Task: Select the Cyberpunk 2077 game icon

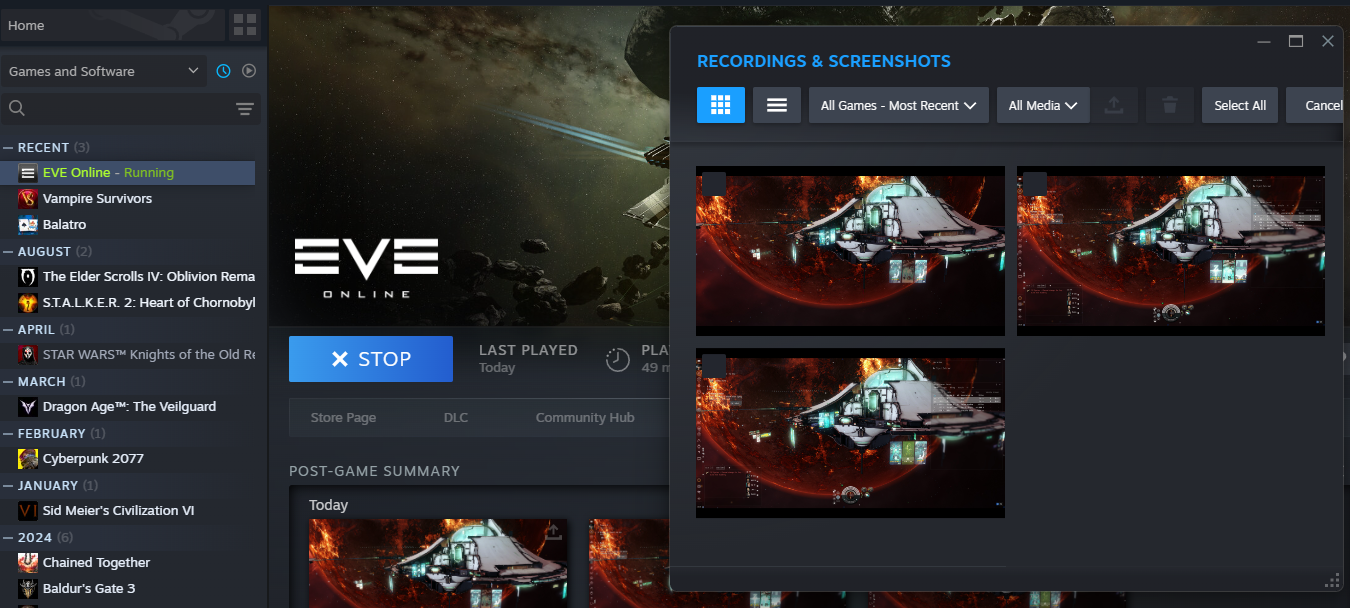Action: coord(28,459)
